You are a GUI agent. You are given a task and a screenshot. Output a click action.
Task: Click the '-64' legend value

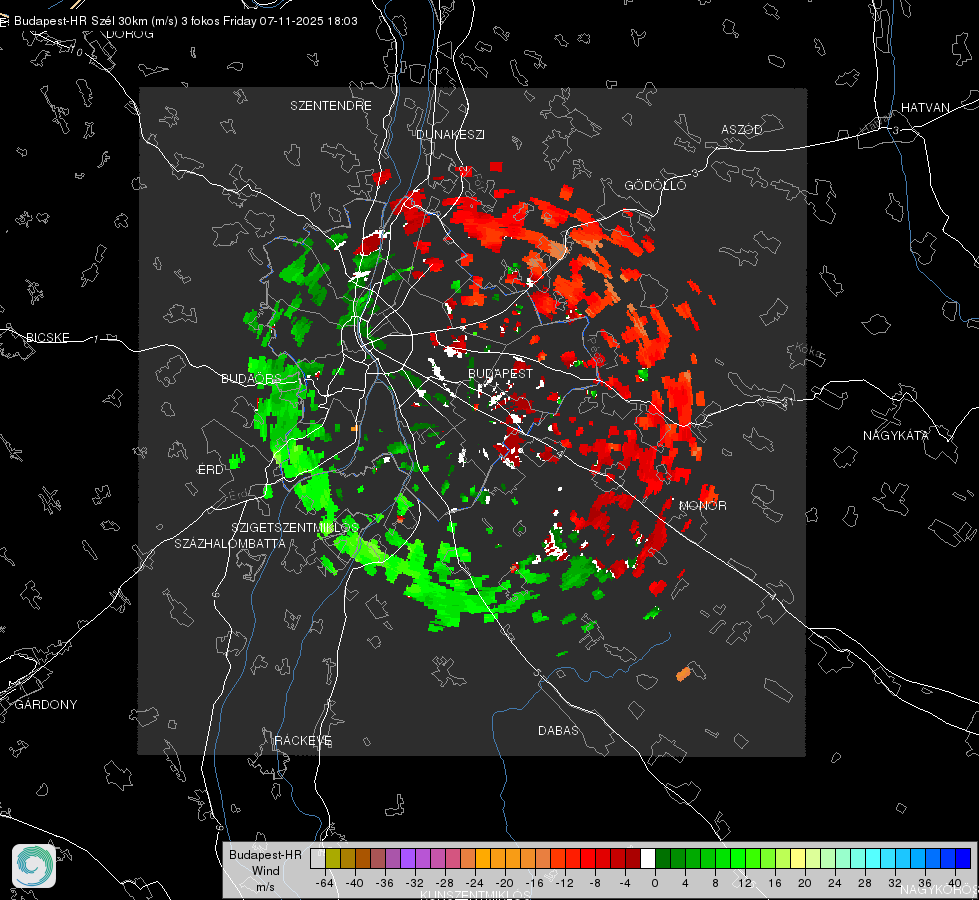(325, 883)
